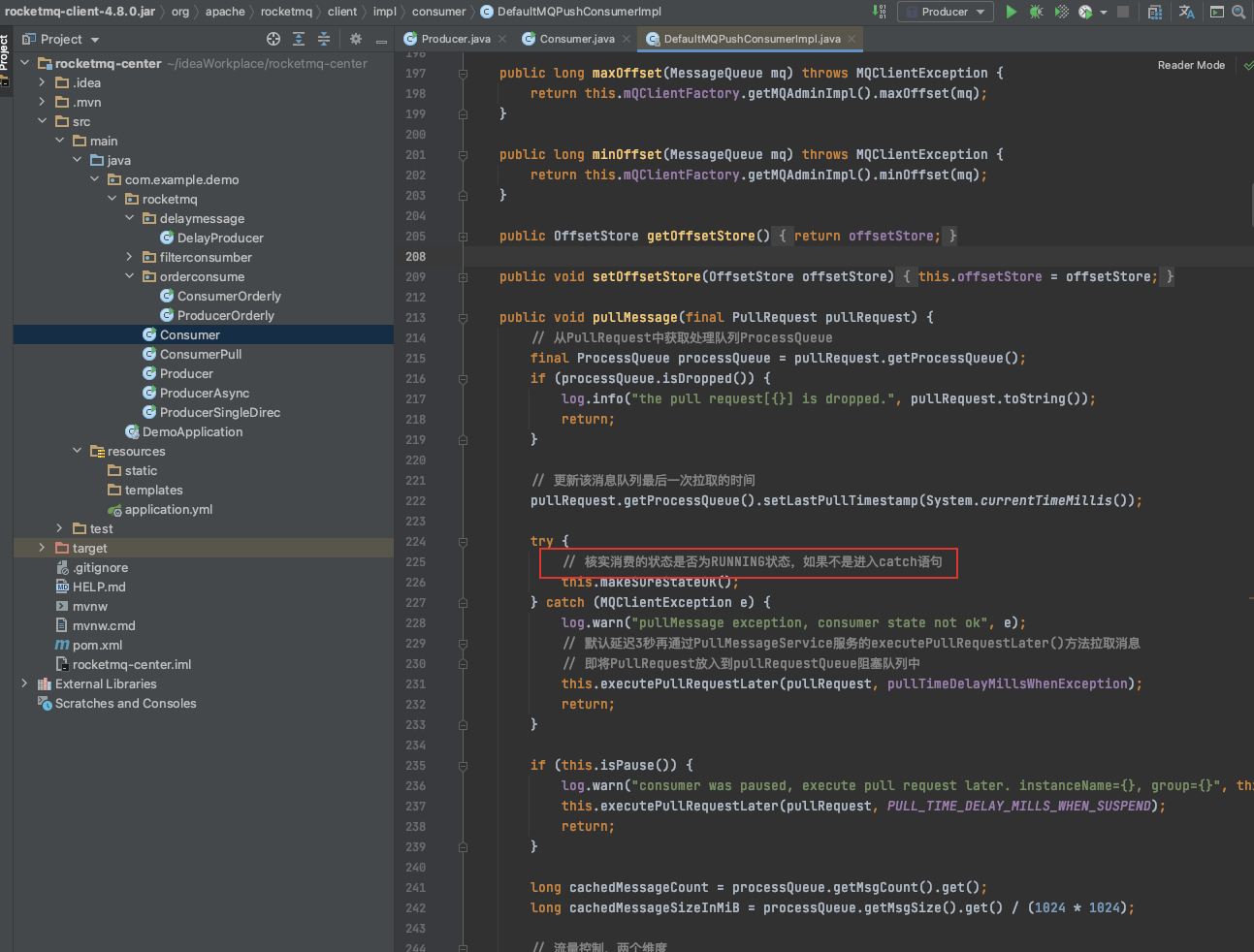Image resolution: width=1254 pixels, height=952 pixels.
Task: Click DefaultMQPushConsumerImpl breadcrumb
Action: click(571, 12)
